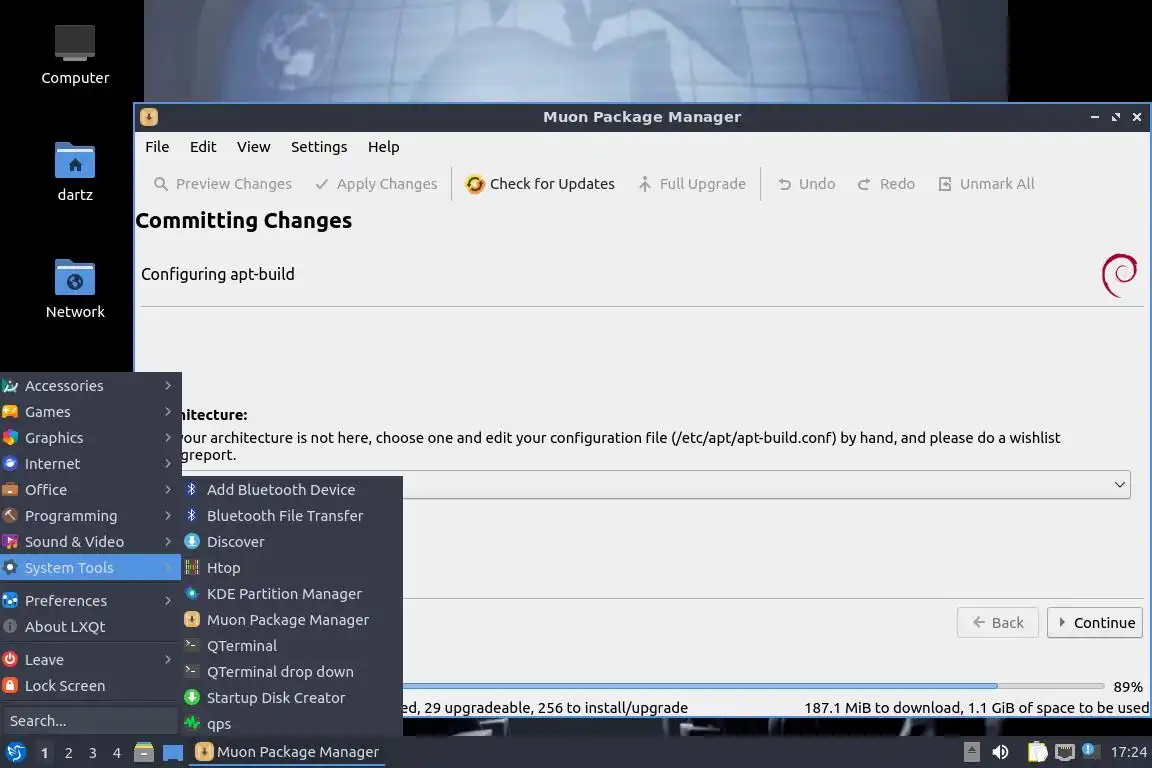This screenshot has width=1152, height=768.
Task: Switch to virtual desktop 4
Action: click(x=117, y=753)
